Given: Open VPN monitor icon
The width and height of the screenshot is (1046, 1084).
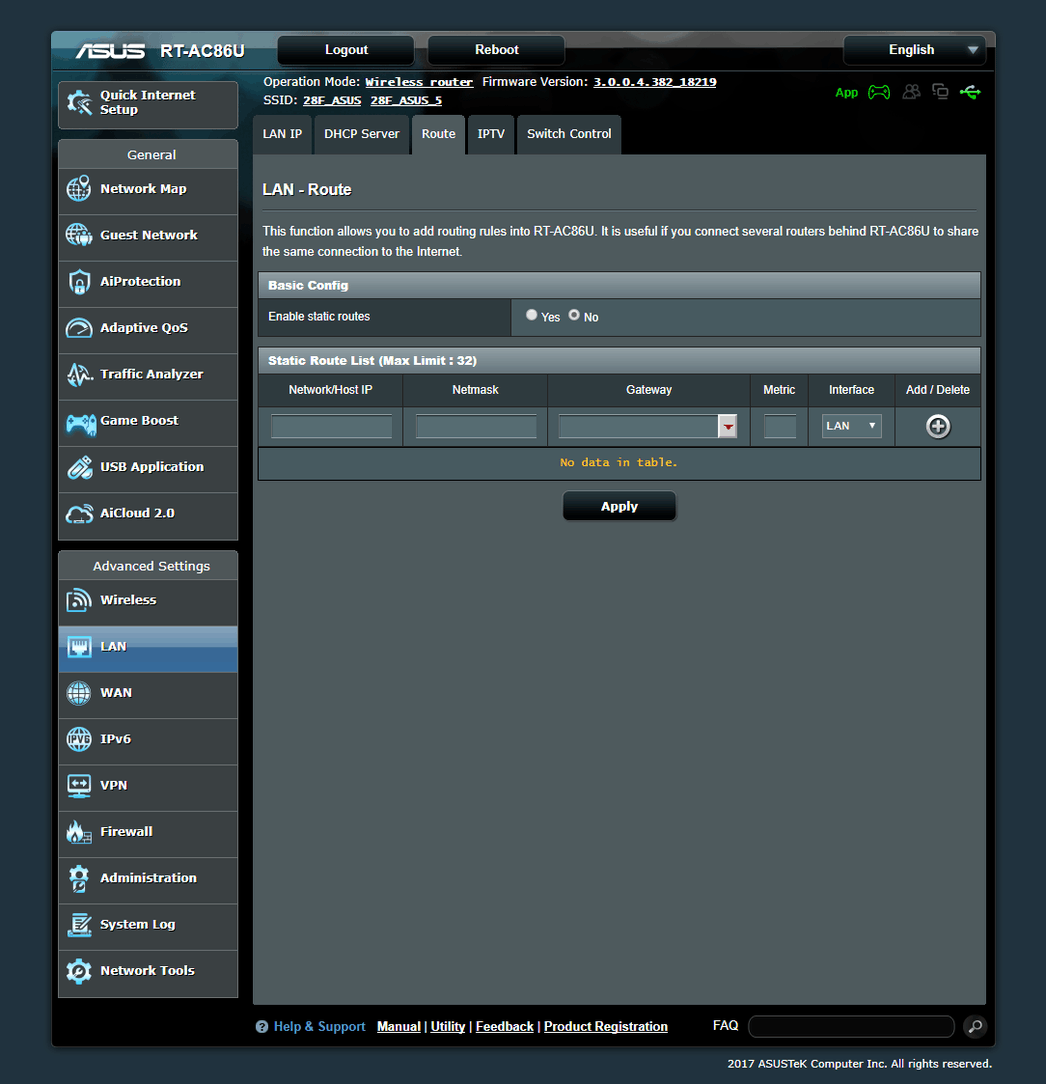Looking at the screenshot, I should 79,785.
